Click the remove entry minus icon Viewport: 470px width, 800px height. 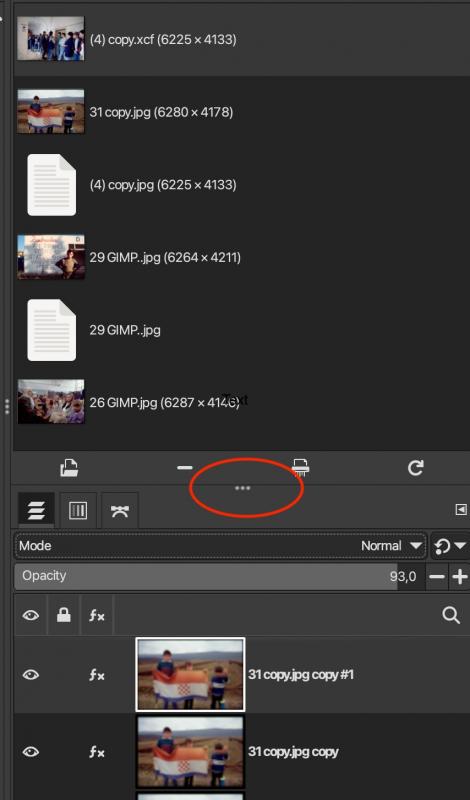click(185, 467)
